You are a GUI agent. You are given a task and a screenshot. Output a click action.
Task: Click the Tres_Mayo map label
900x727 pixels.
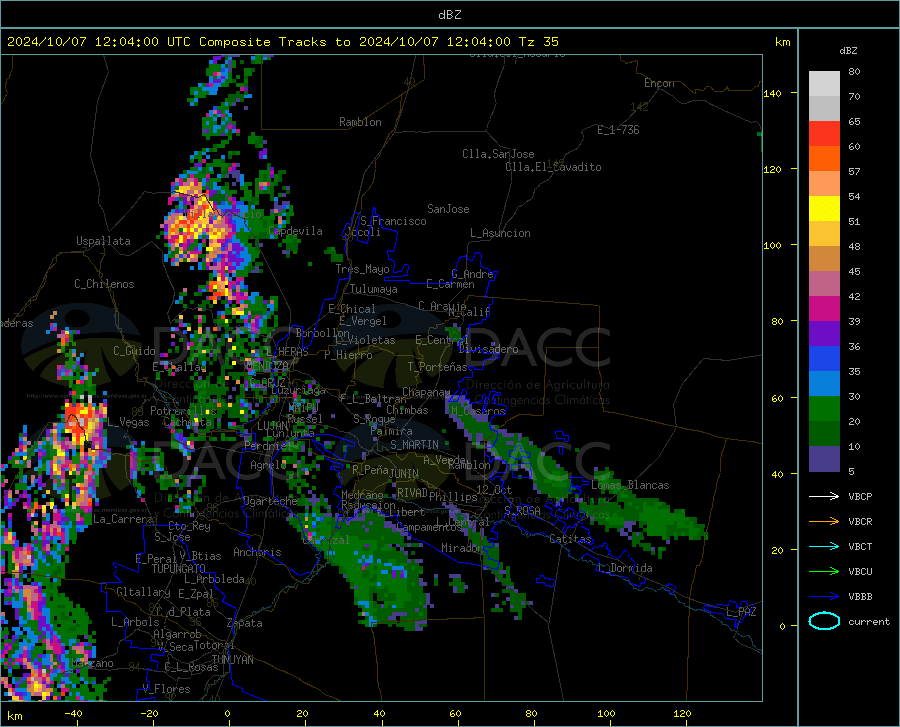tap(362, 269)
